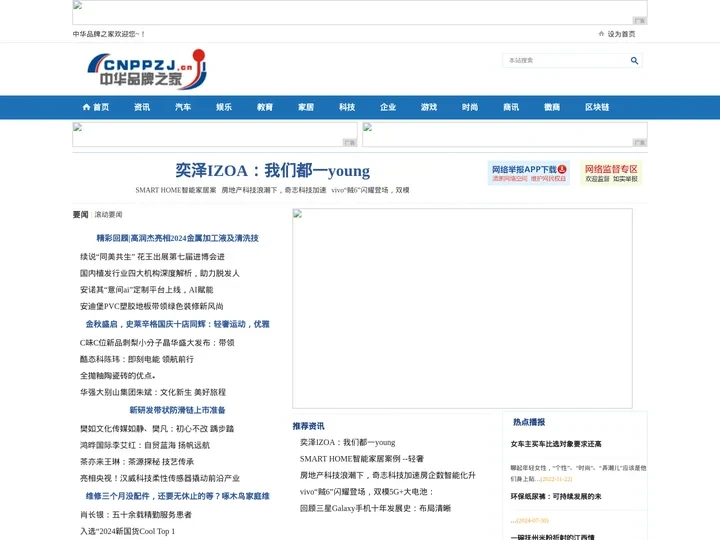Open the 时尚 nav item

470,107
